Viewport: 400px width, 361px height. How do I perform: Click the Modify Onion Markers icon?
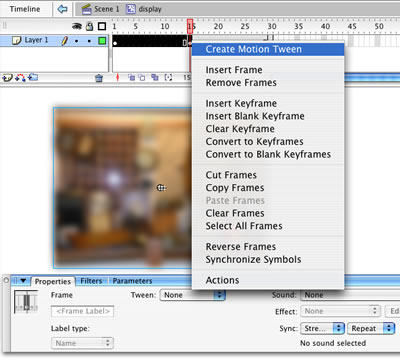[168, 78]
